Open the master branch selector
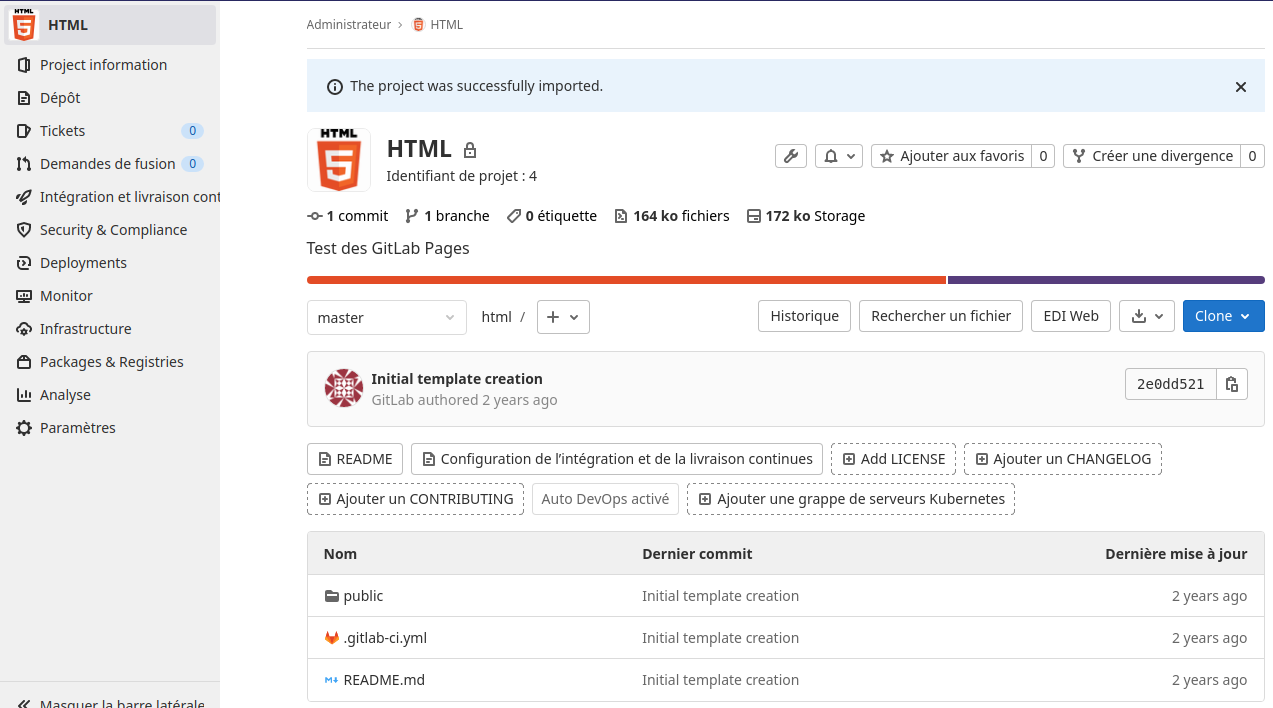The width and height of the screenshot is (1273, 708). 386,317
